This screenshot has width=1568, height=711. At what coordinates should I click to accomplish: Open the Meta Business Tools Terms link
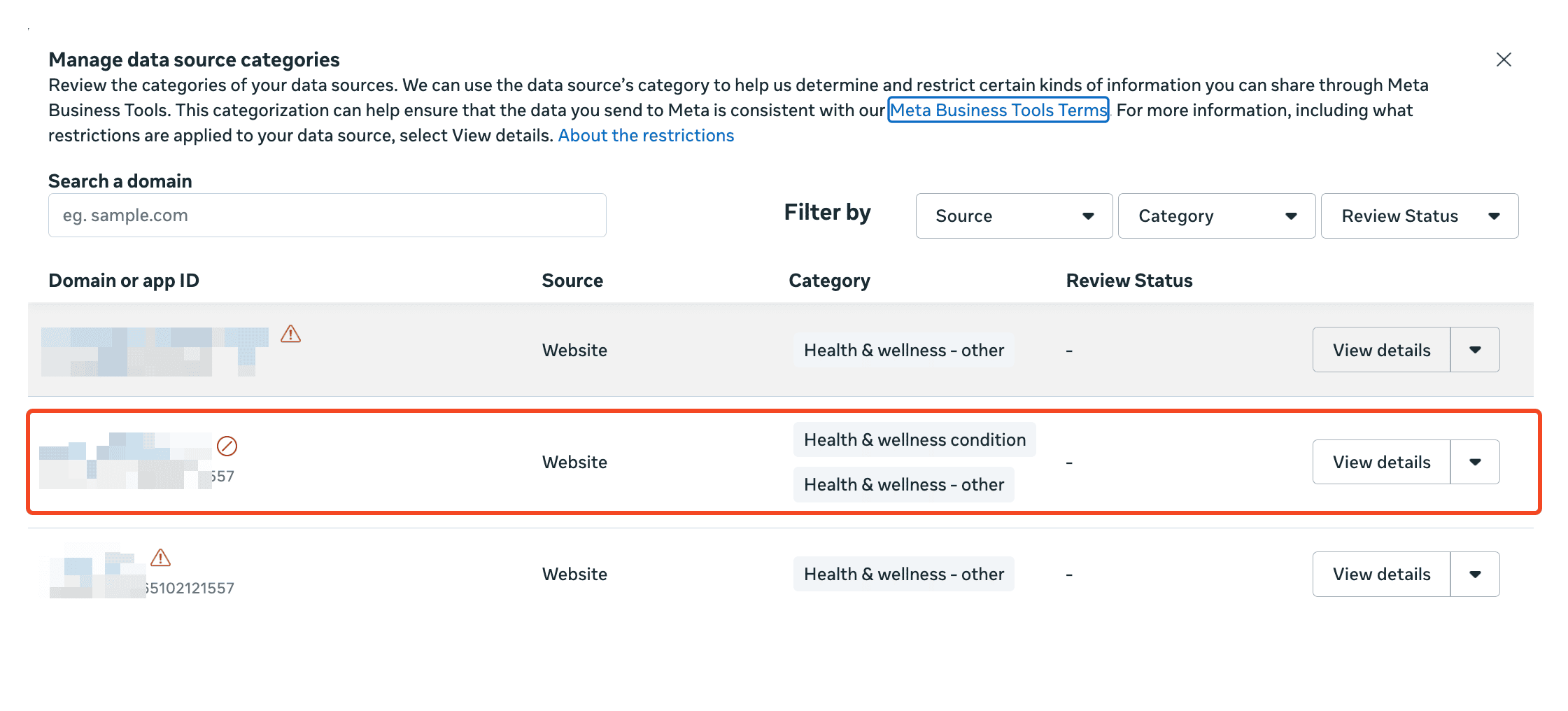point(998,110)
